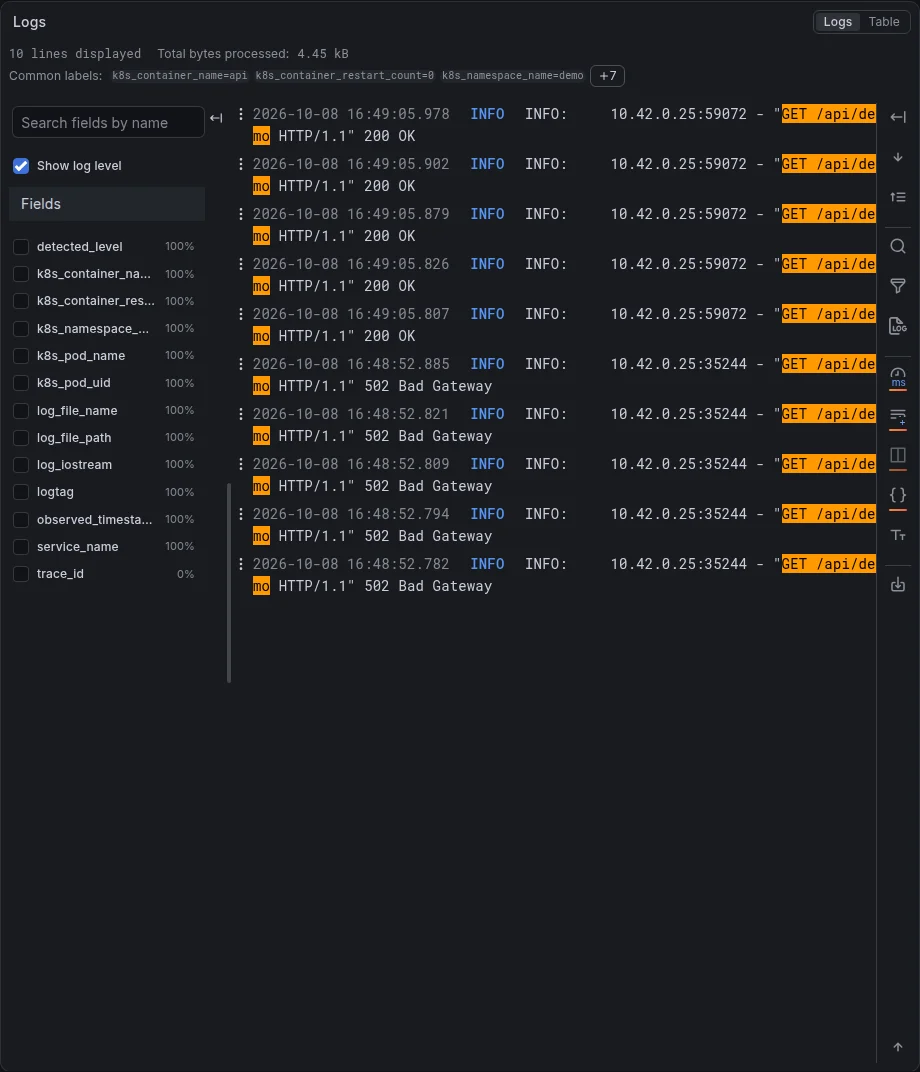Check the k8s_pod_uid field checkbox
The image size is (920, 1072).
pyautogui.click(x=21, y=383)
